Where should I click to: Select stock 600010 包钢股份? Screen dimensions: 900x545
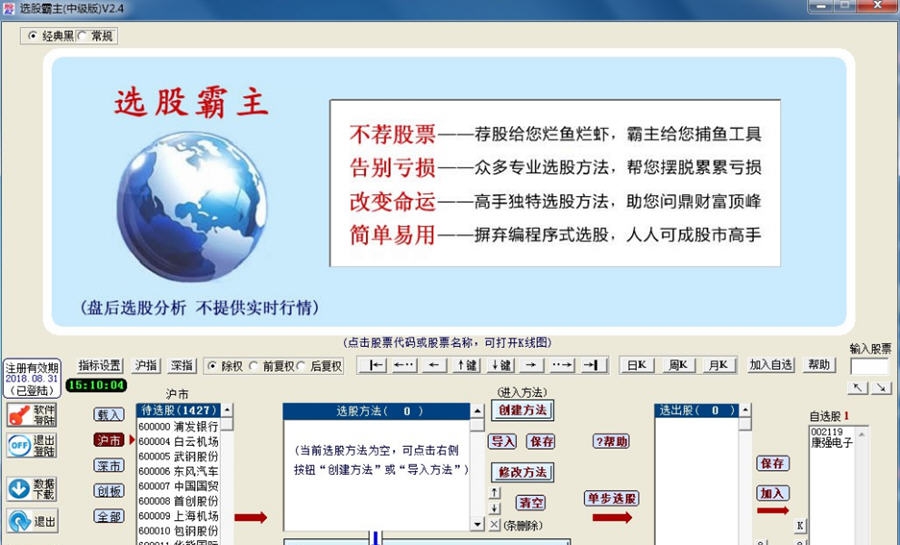[x=179, y=531]
